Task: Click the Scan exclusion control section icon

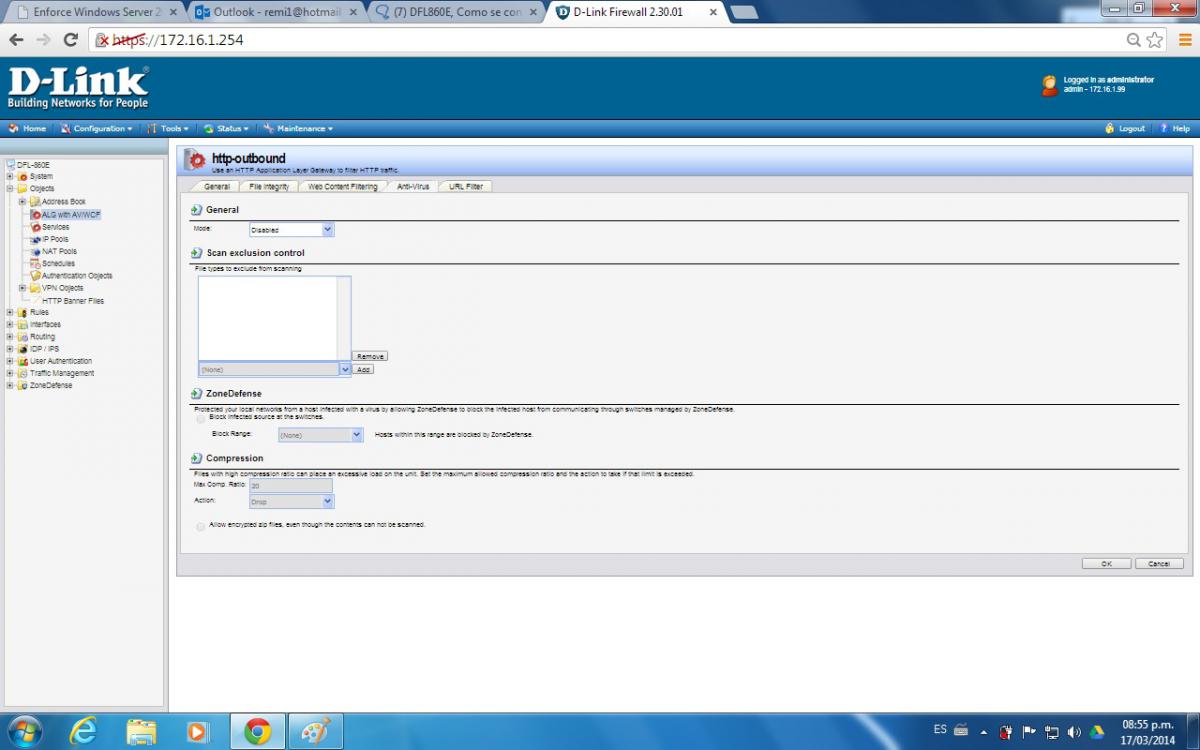Action: [196, 253]
